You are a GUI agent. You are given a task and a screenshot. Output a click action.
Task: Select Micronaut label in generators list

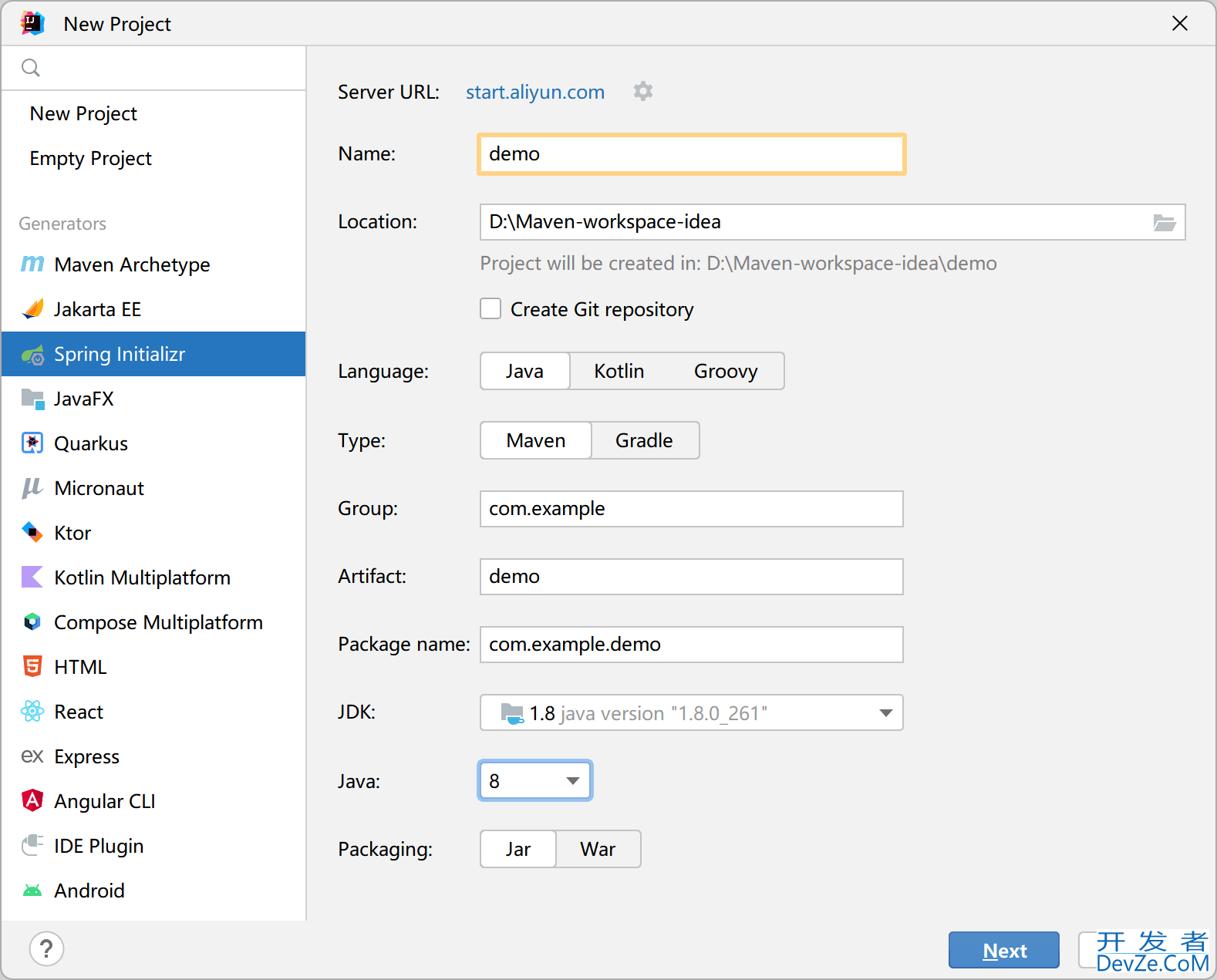(99, 488)
